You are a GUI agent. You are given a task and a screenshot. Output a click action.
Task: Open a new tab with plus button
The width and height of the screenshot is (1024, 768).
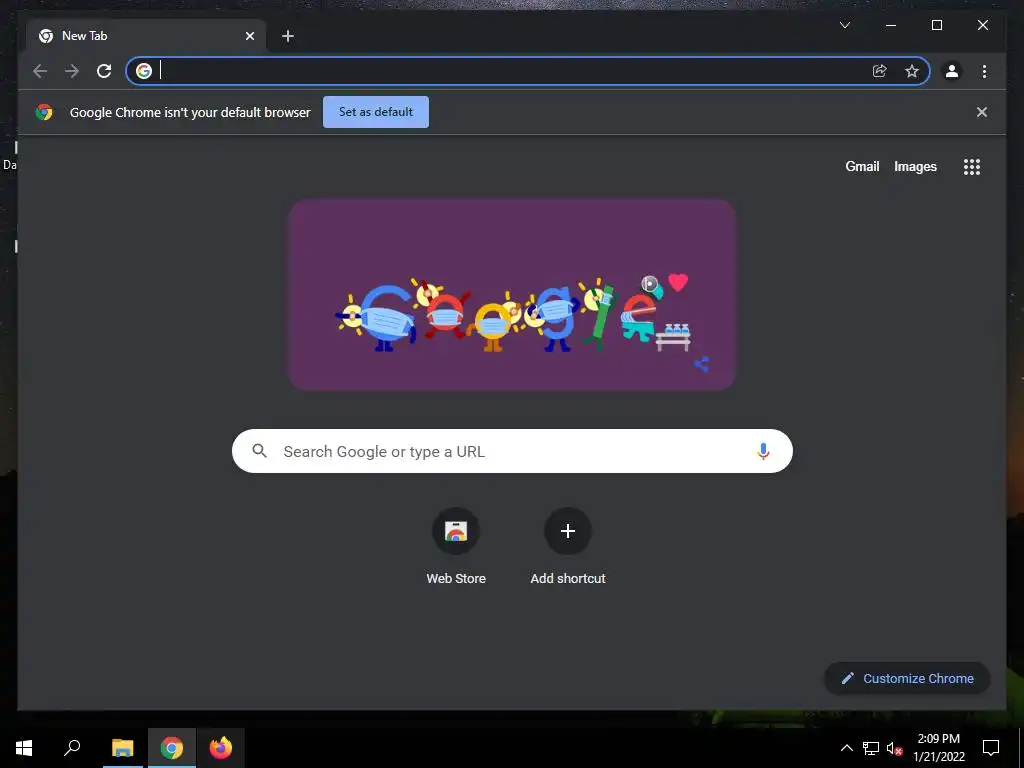(x=288, y=36)
